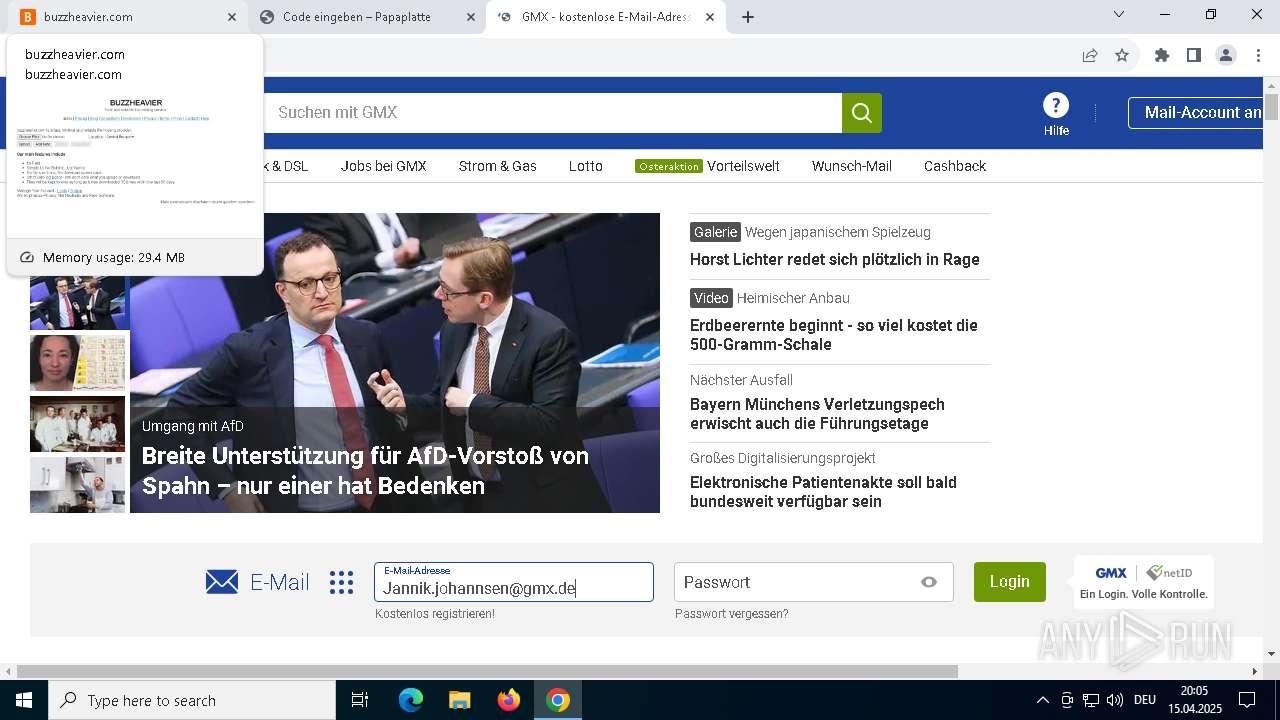Launch Microsoft Edge from taskbar
This screenshot has width=1280, height=720.
point(411,700)
